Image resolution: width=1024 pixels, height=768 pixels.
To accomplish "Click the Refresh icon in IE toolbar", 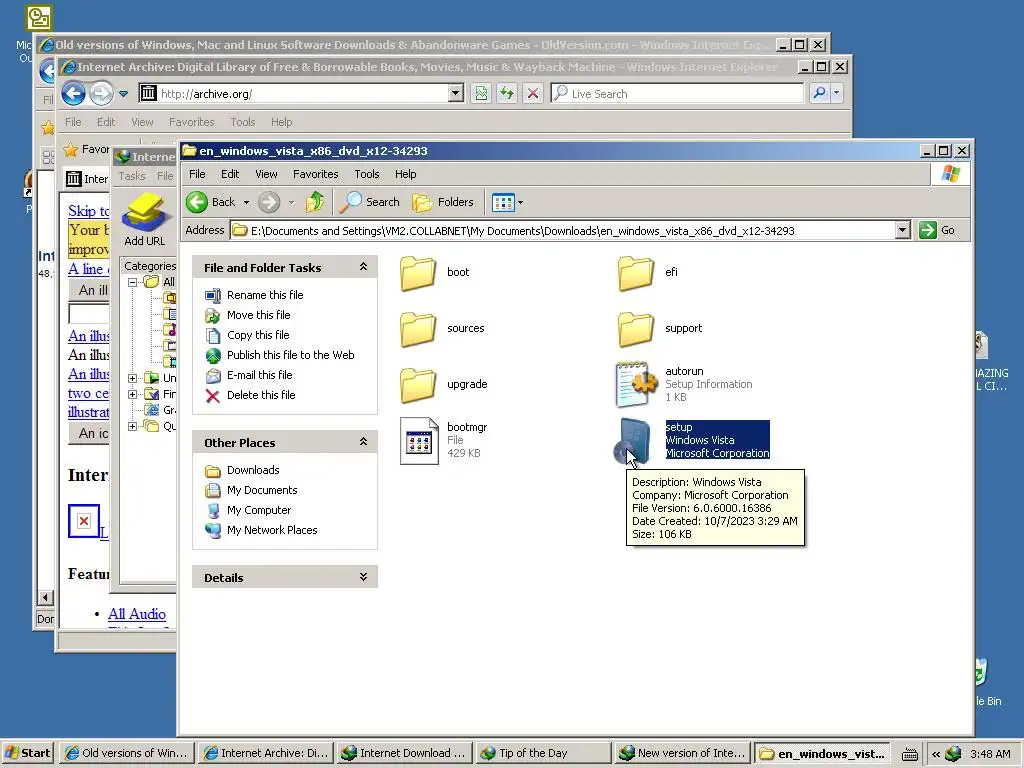I will pos(507,93).
